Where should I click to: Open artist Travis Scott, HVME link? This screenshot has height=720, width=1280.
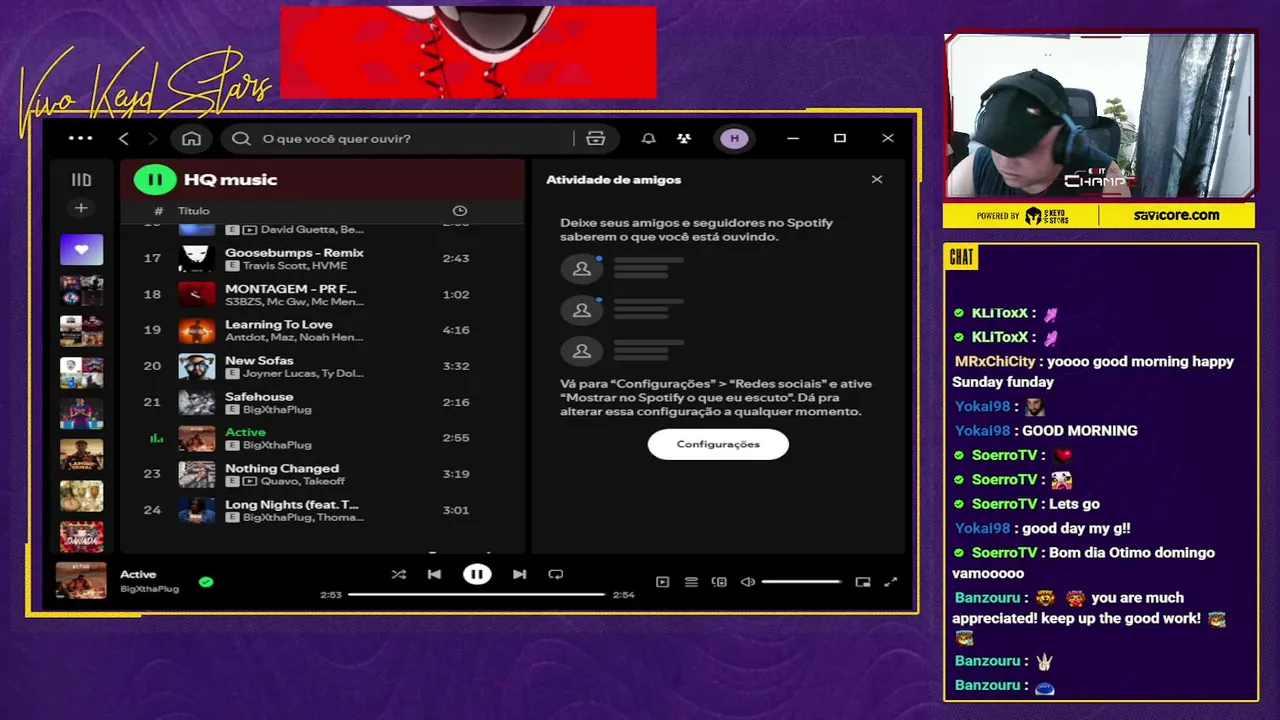click(x=295, y=266)
